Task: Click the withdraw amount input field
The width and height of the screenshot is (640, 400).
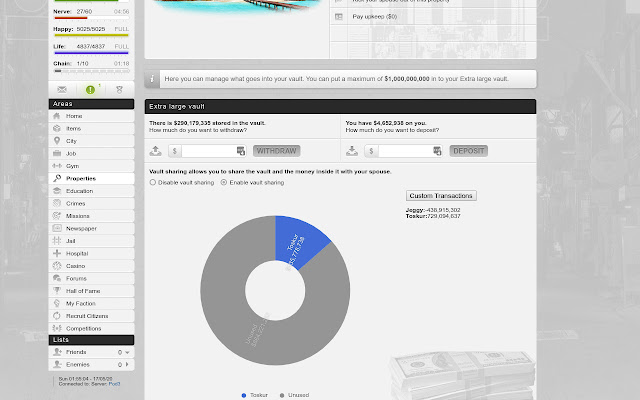Action: pyautogui.click(x=209, y=151)
